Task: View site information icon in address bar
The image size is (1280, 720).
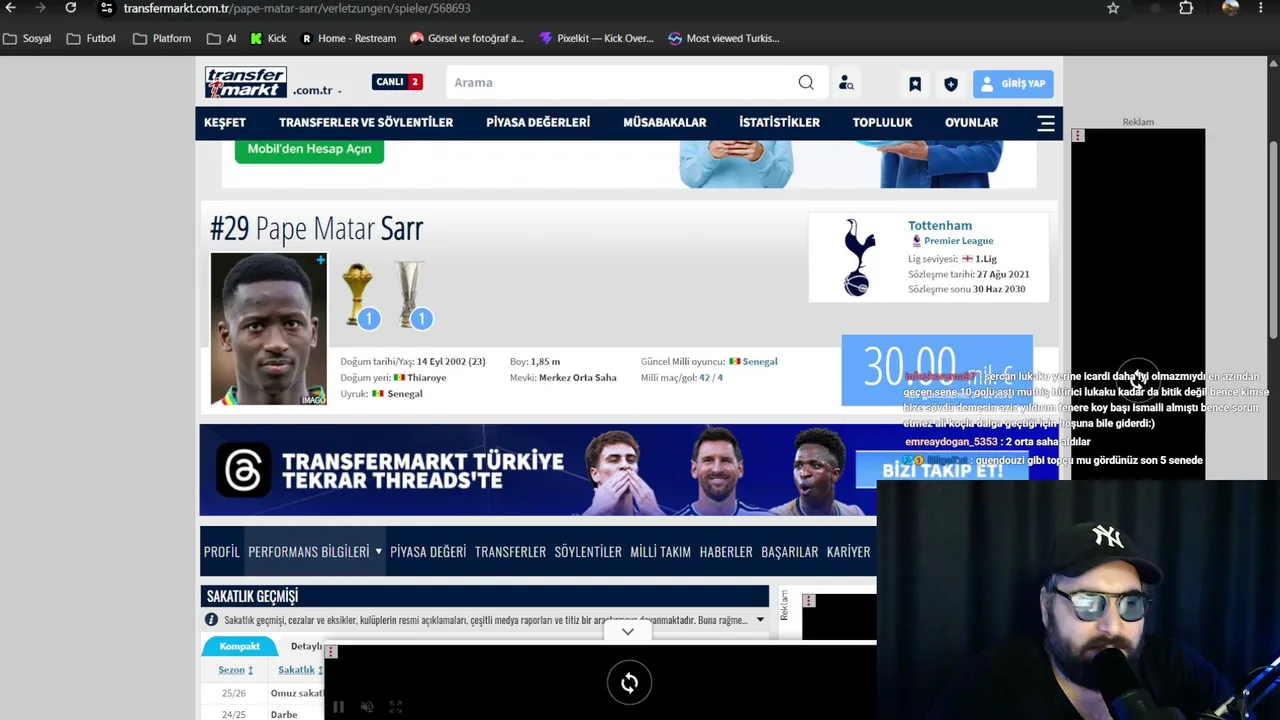Action: 105,8
